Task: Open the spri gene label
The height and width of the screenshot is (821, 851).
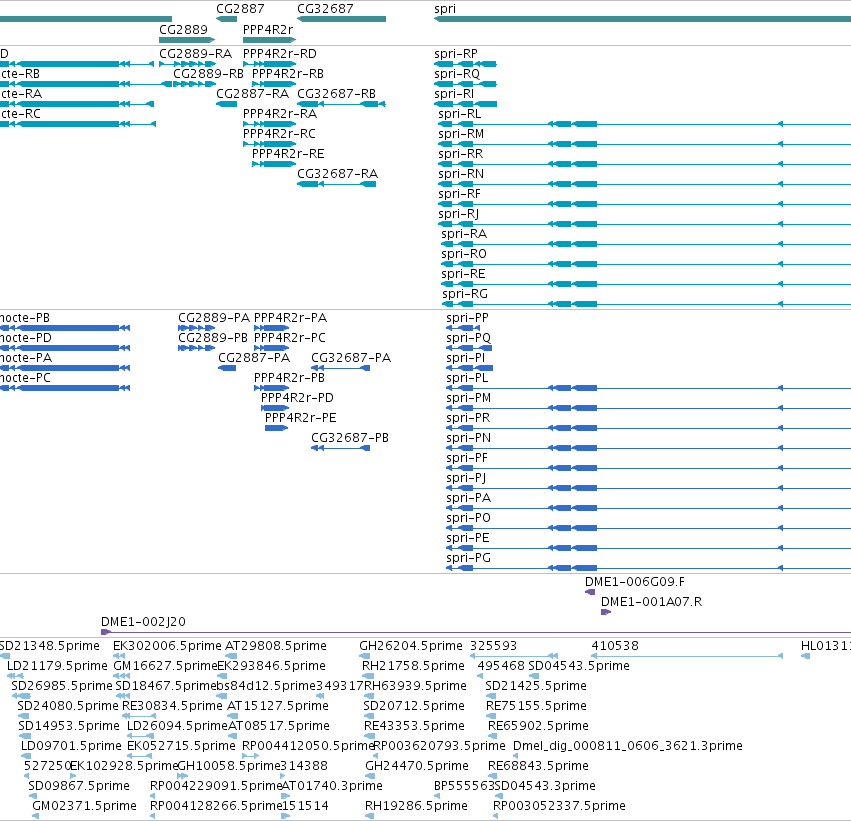Action: pyautogui.click(x=445, y=9)
